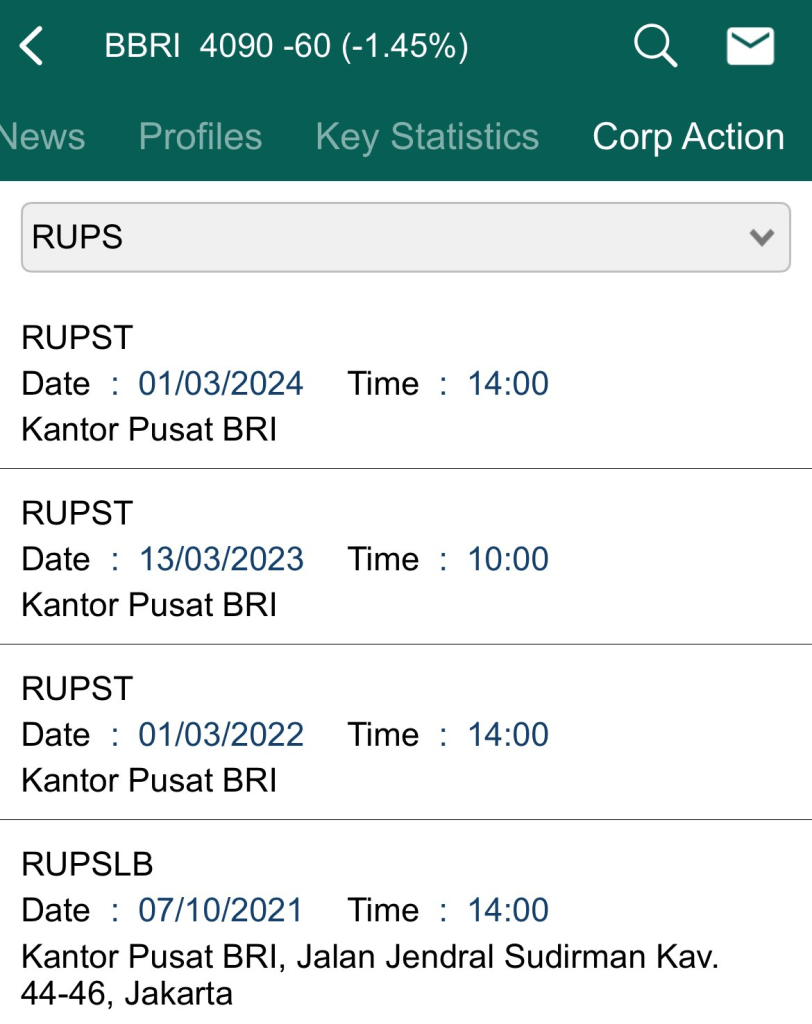Screen dimensions: 812x1024
Task: Select the Corp Action tab
Action: (688, 137)
